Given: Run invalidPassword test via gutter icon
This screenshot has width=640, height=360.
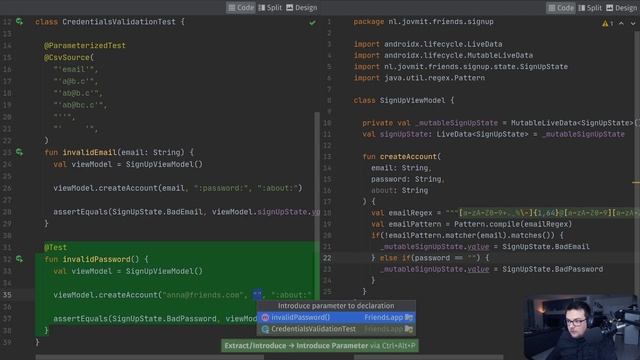Looking at the screenshot, I should pyautogui.click(x=19, y=259).
